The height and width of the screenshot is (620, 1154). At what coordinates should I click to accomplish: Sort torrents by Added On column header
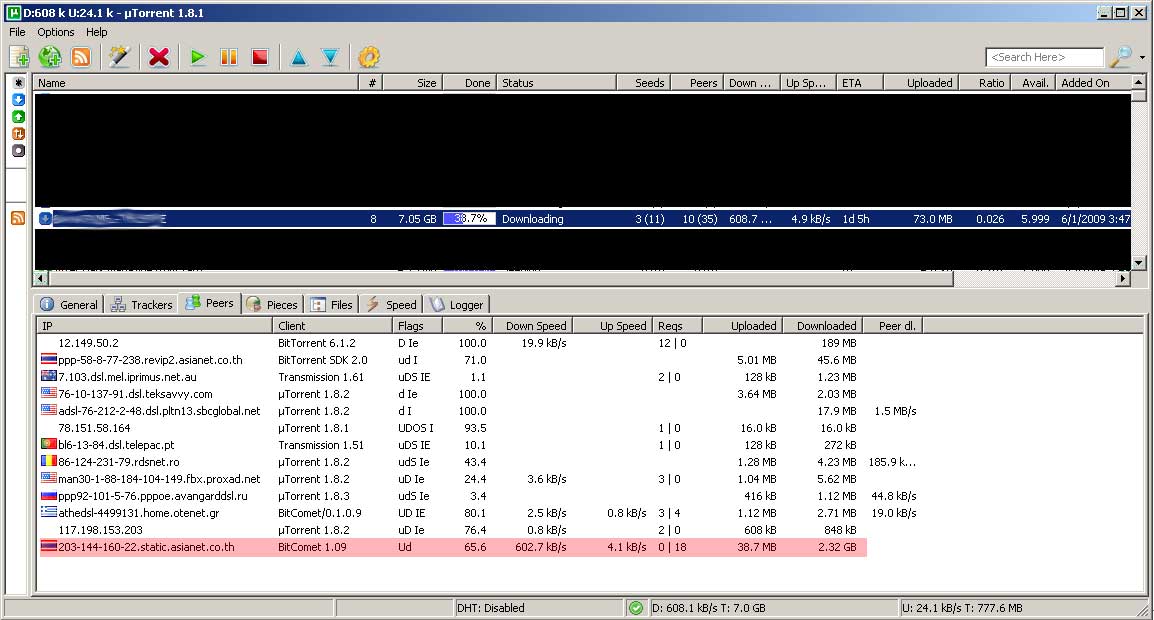(1093, 82)
